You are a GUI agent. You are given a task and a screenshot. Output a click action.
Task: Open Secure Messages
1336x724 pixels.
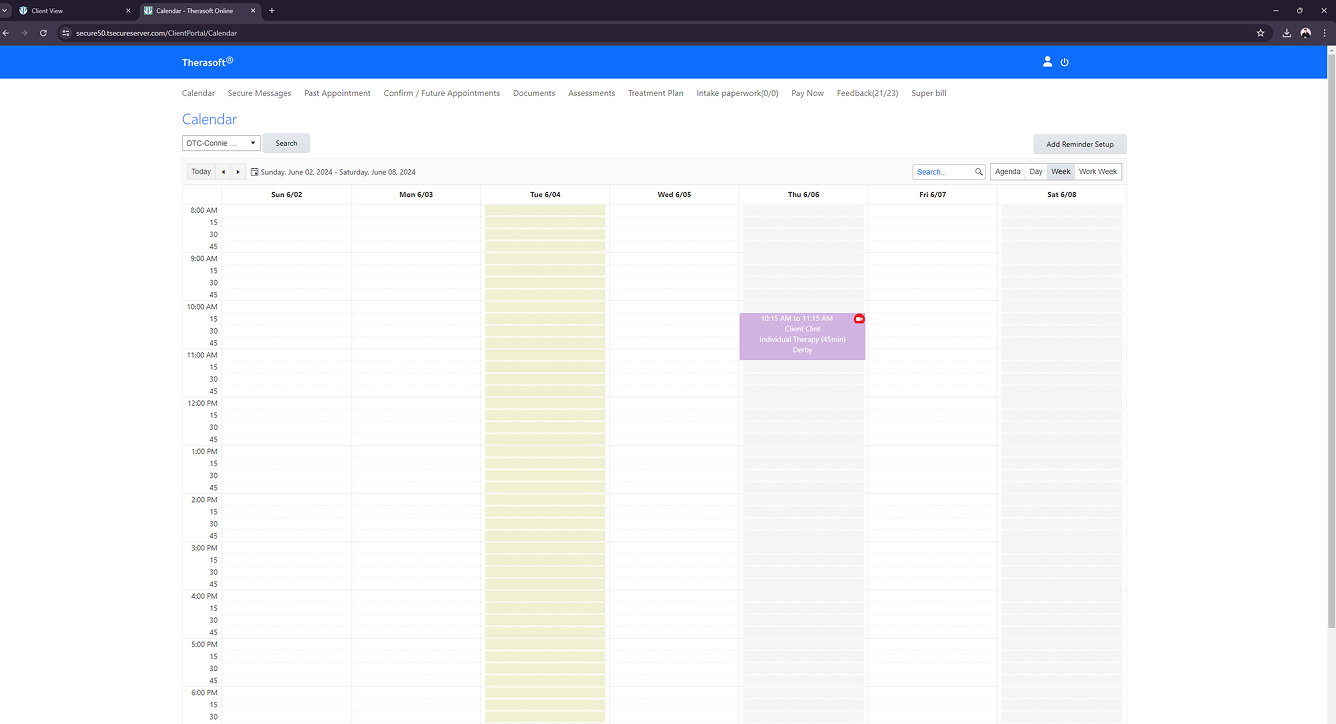(x=259, y=93)
